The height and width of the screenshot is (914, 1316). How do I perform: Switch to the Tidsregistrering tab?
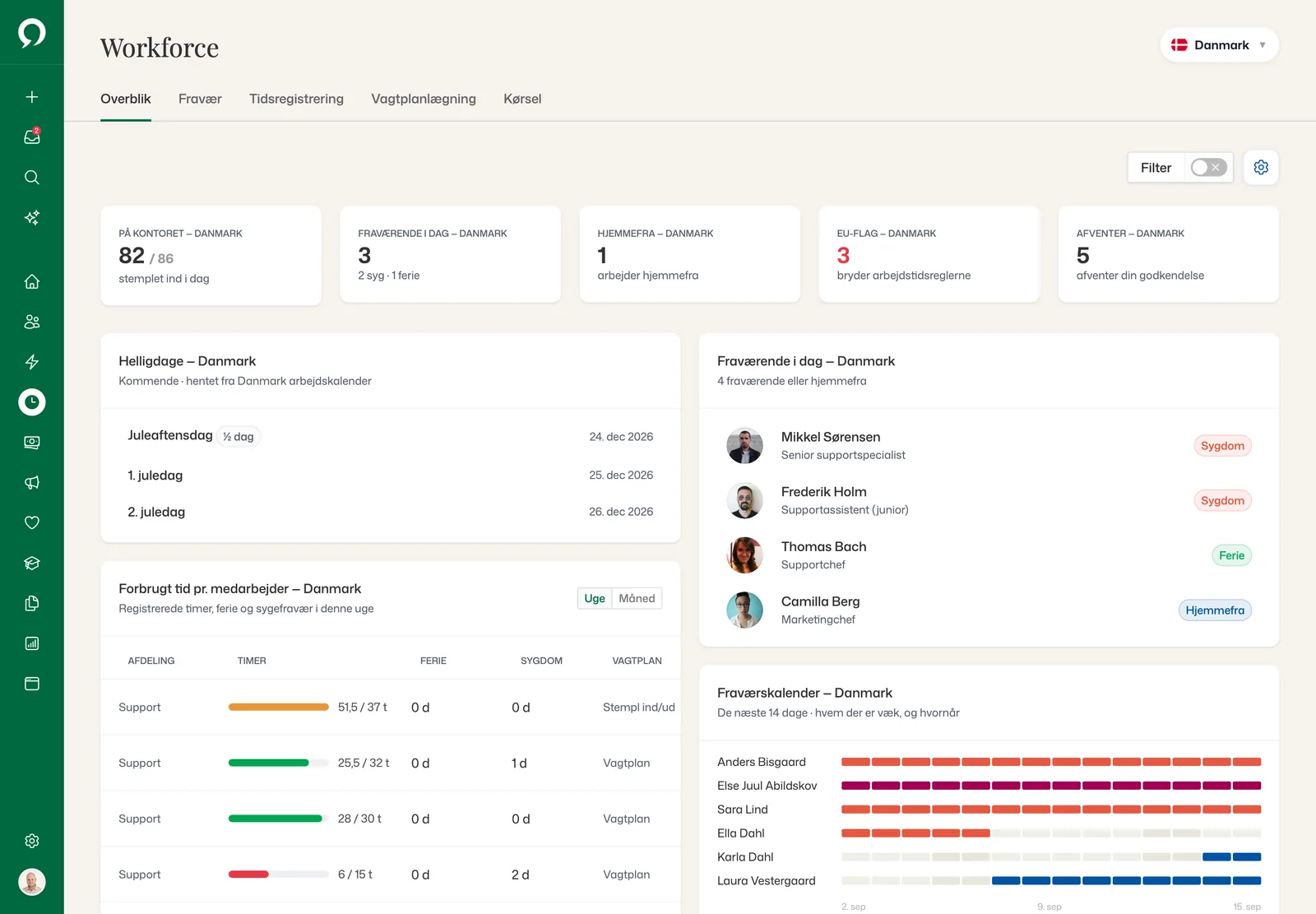[296, 99]
